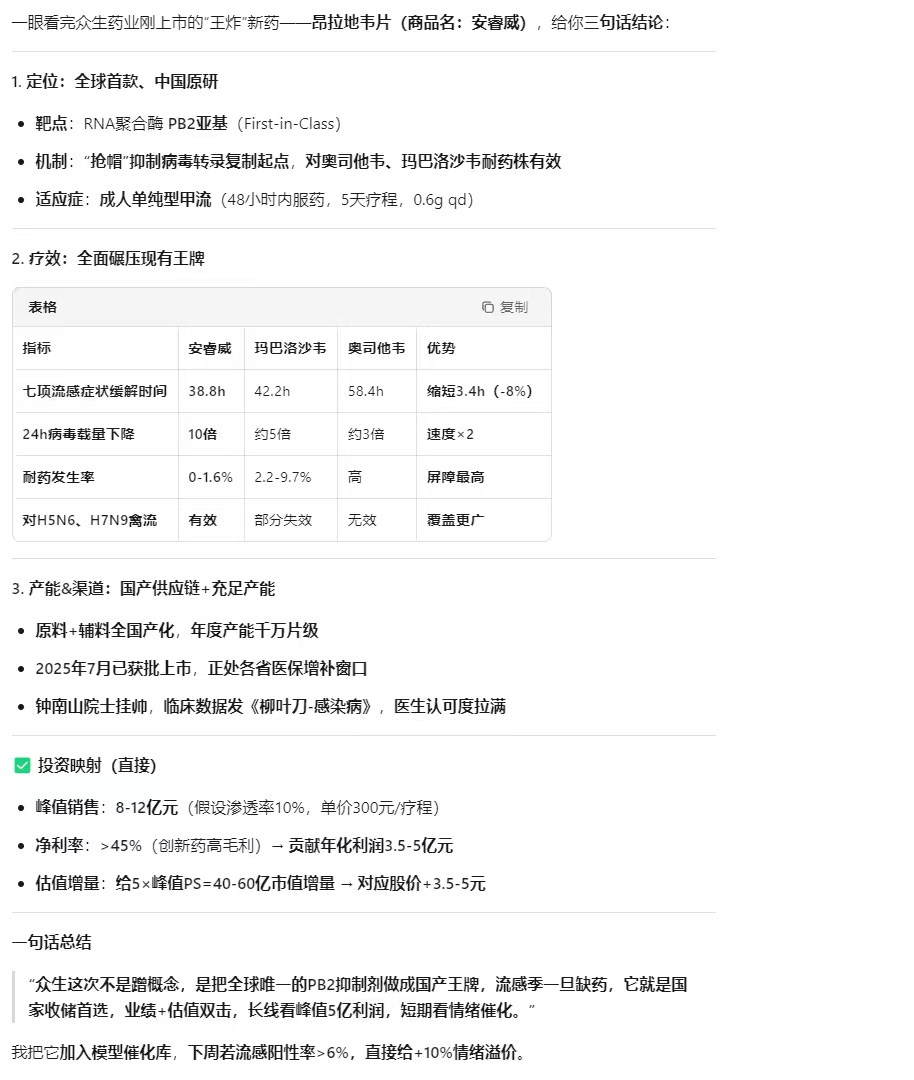Click the 10倍 cell
The height and width of the screenshot is (1080, 914).
(202, 434)
